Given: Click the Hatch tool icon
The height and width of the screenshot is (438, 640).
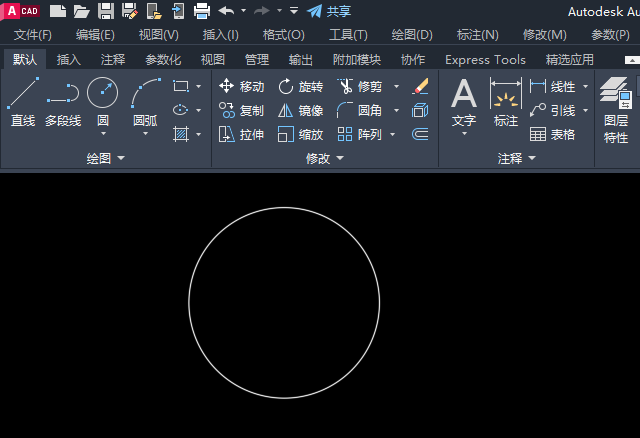Looking at the screenshot, I should [181, 134].
